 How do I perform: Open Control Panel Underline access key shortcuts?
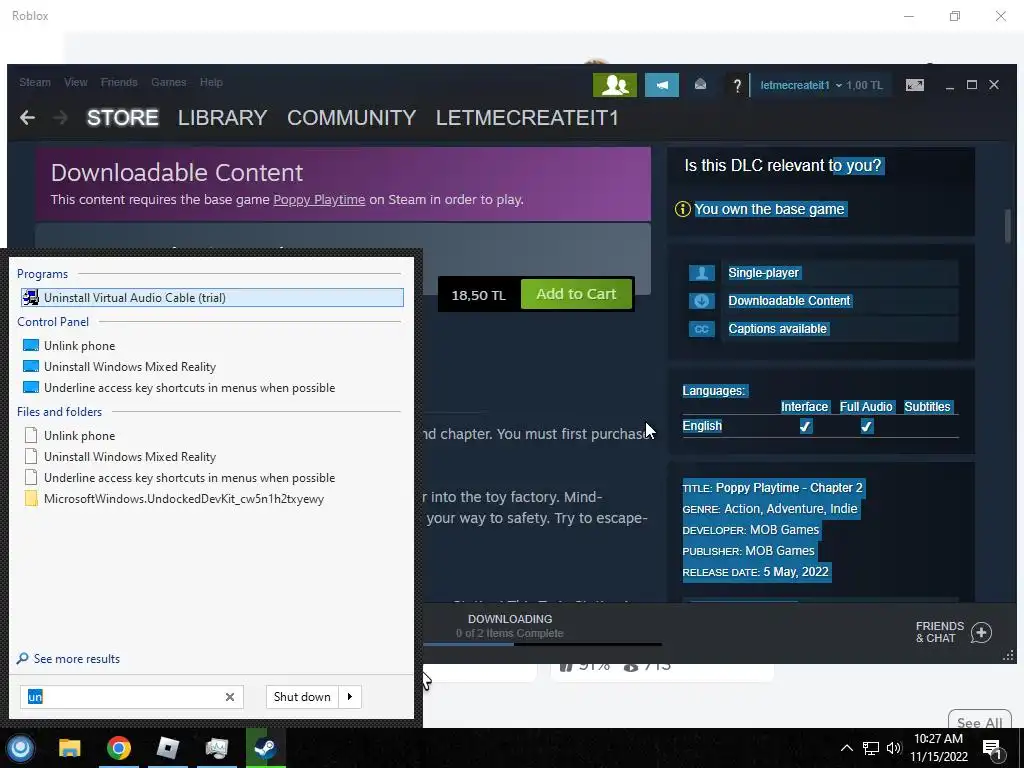click(189, 387)
